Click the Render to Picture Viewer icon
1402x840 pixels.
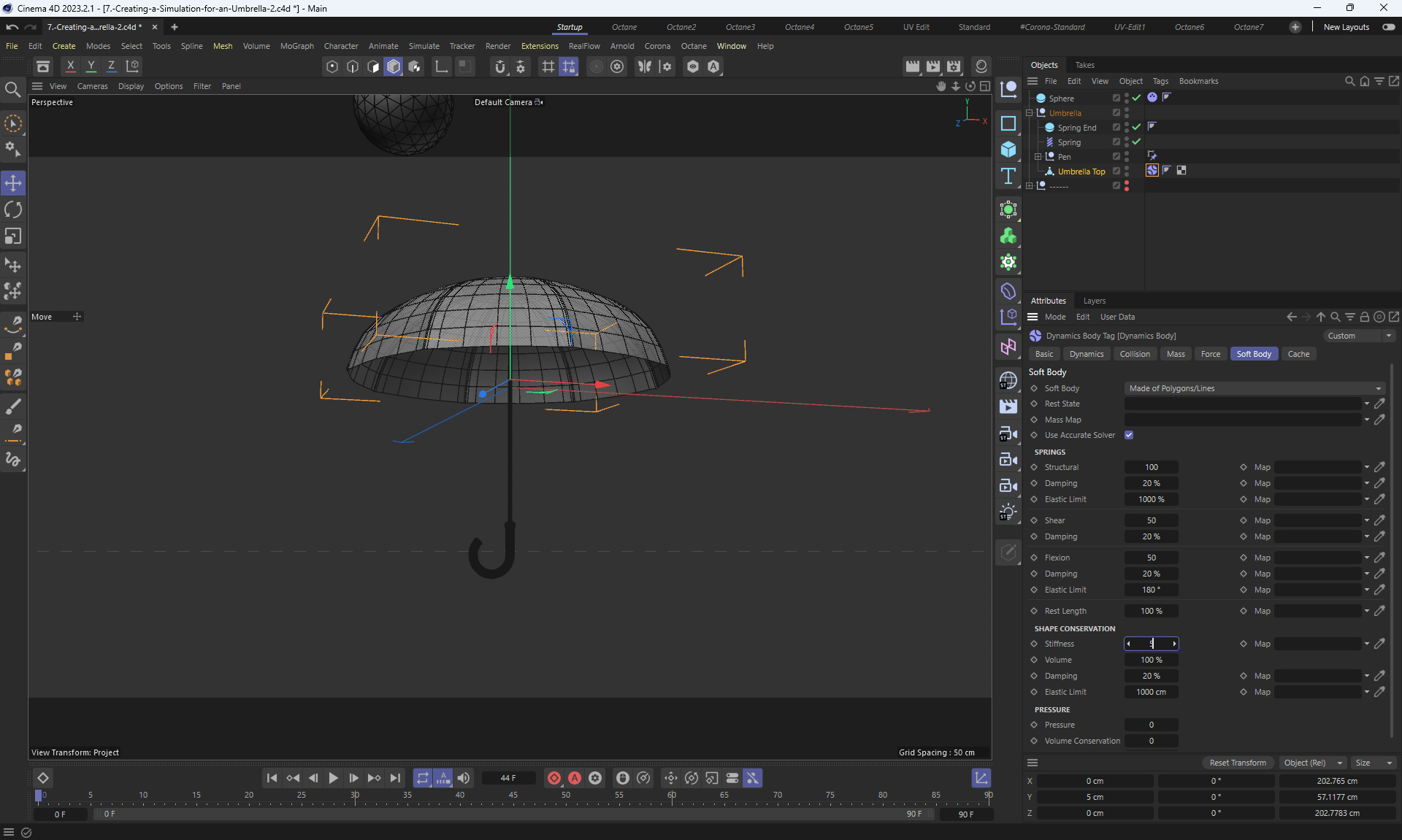pyautogui.click(x=933, y=66)
